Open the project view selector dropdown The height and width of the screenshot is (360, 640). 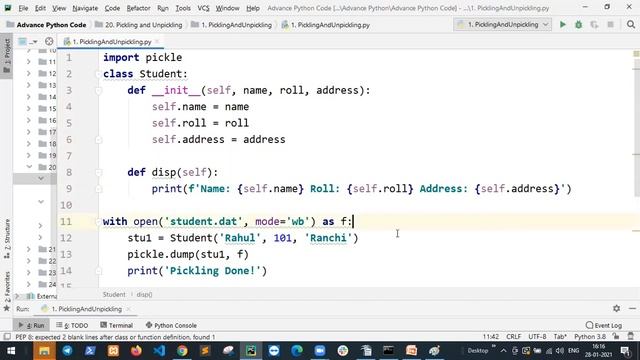(x=28, y=41)
